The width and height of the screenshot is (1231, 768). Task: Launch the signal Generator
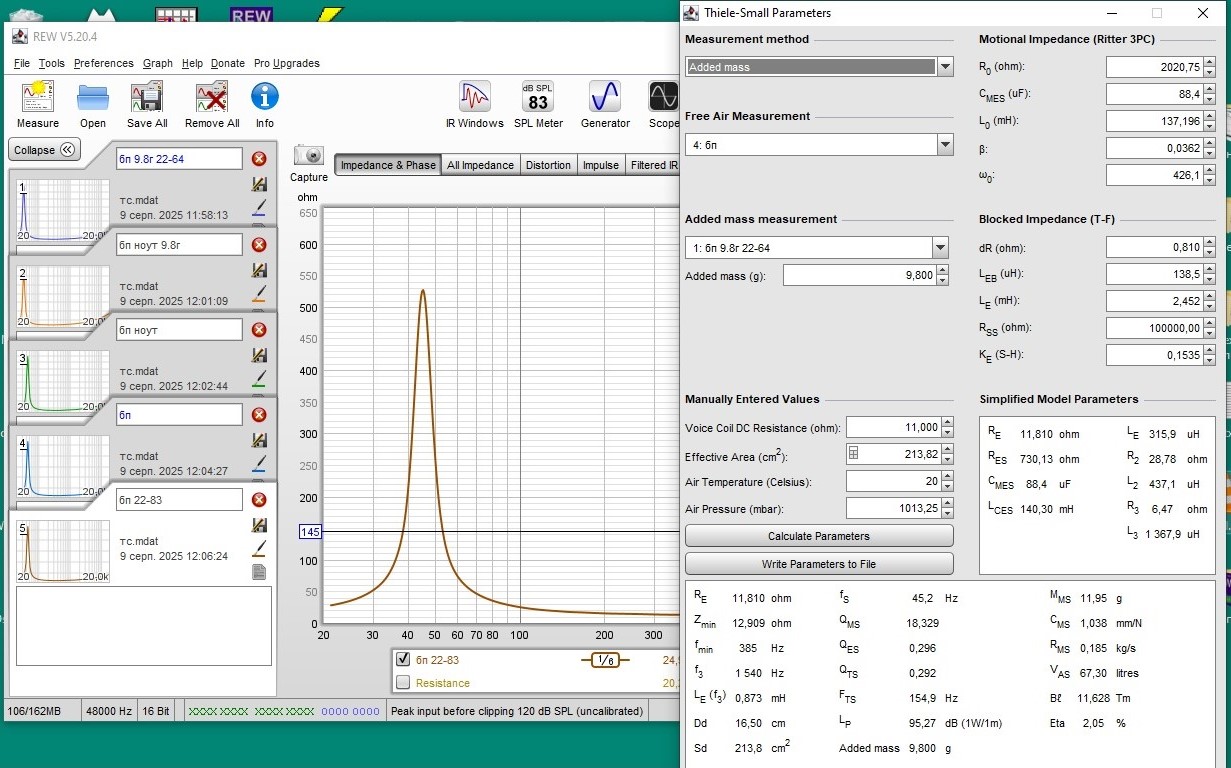tap(605, 98)
